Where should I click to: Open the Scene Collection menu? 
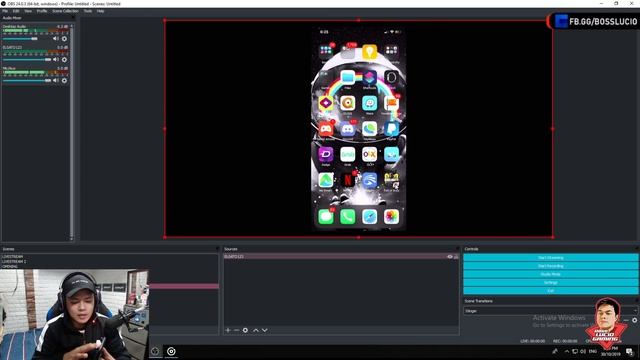[65, 11]
